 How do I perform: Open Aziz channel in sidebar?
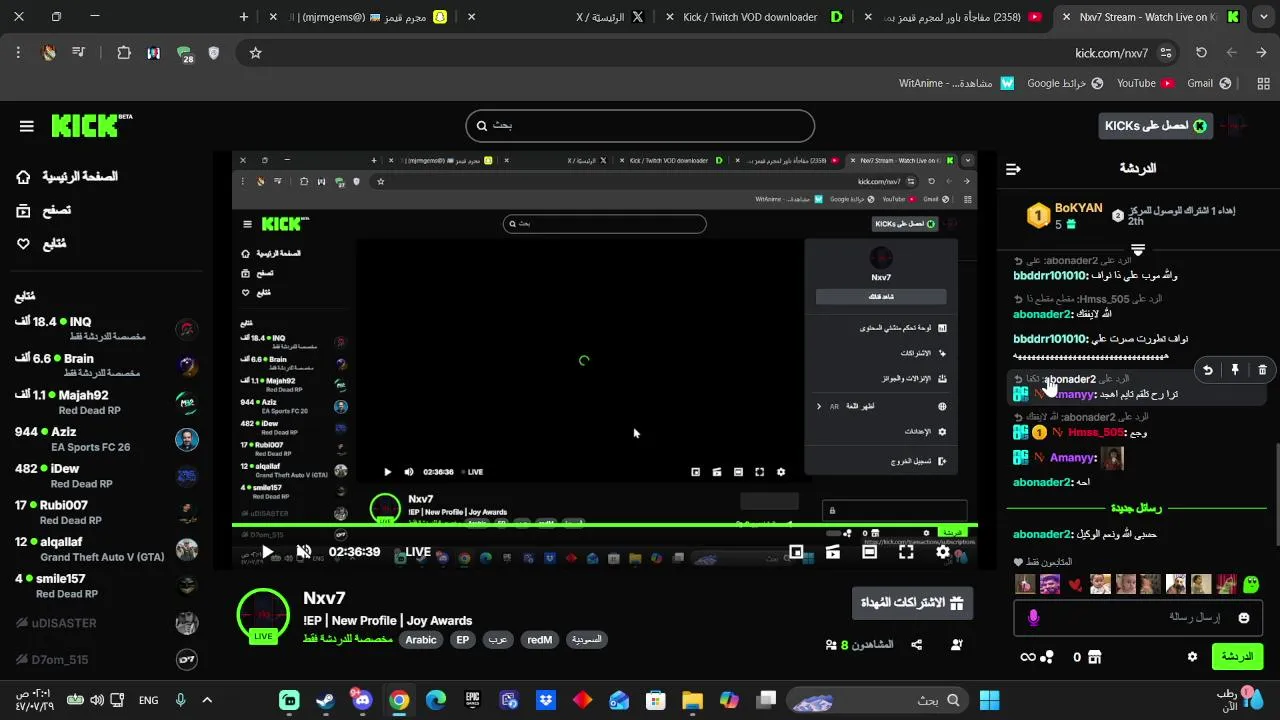pos(106,438)
